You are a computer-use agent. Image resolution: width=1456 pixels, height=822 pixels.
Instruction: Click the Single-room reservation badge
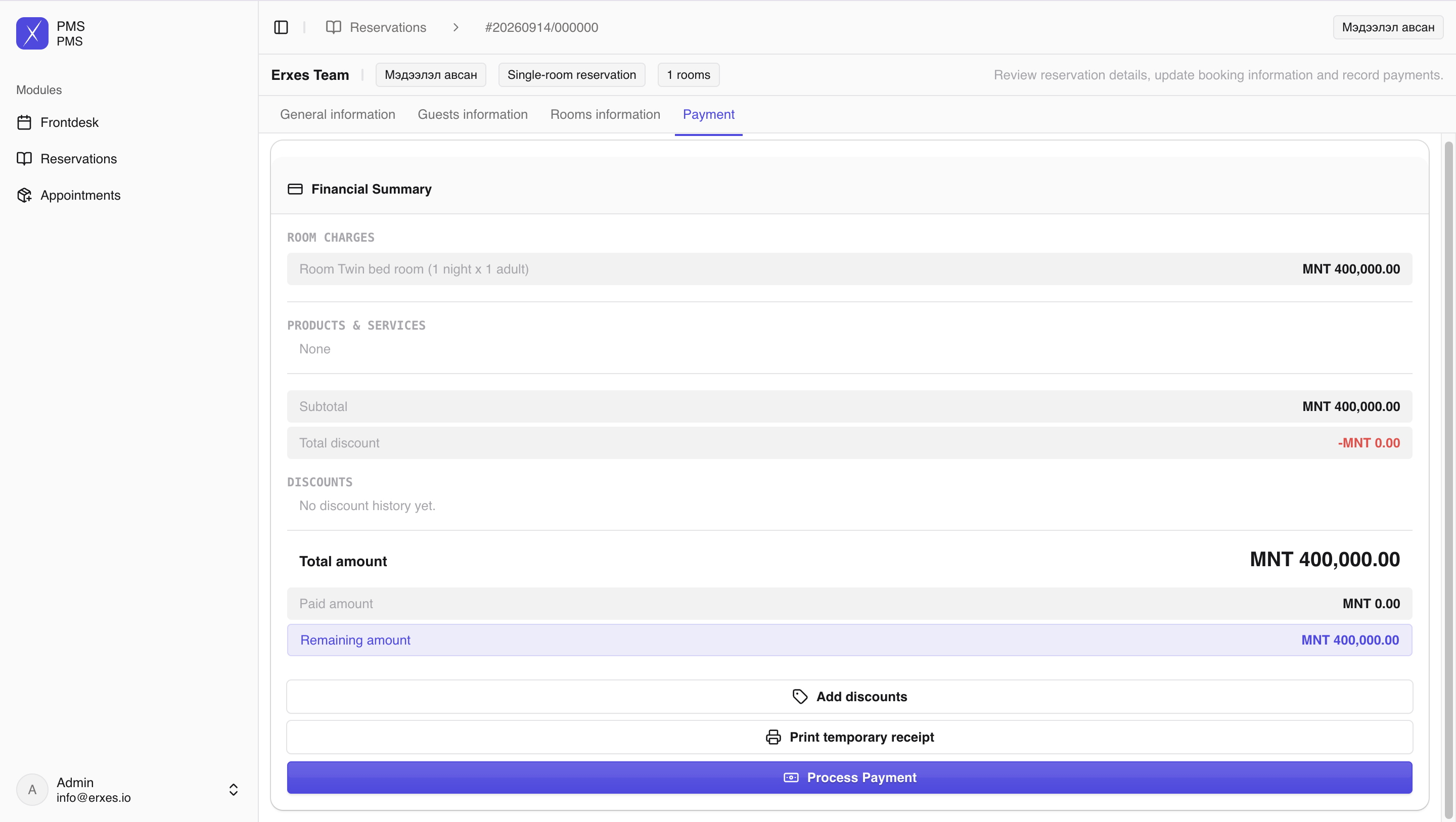[571, 75]
